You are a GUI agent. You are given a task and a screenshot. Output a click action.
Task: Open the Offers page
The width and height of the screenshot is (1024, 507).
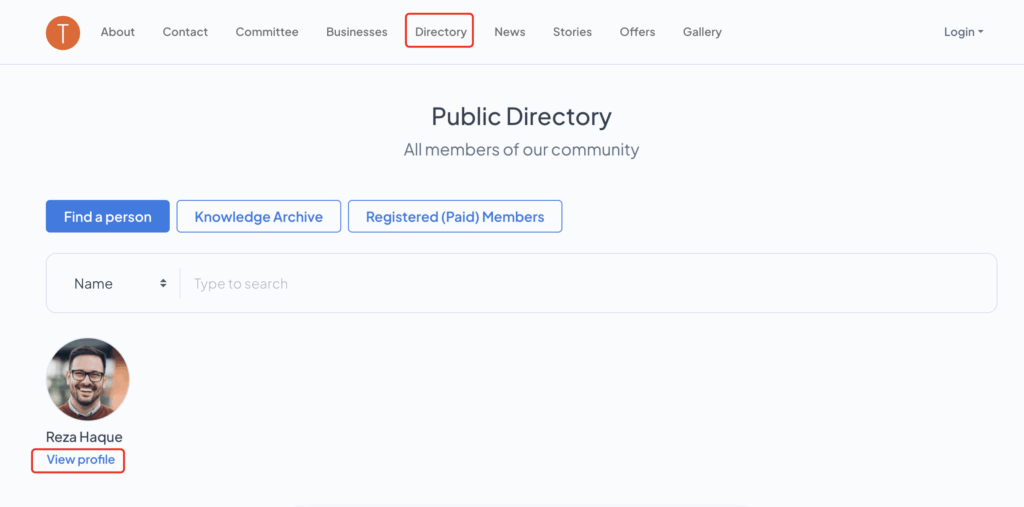point(637,32)
